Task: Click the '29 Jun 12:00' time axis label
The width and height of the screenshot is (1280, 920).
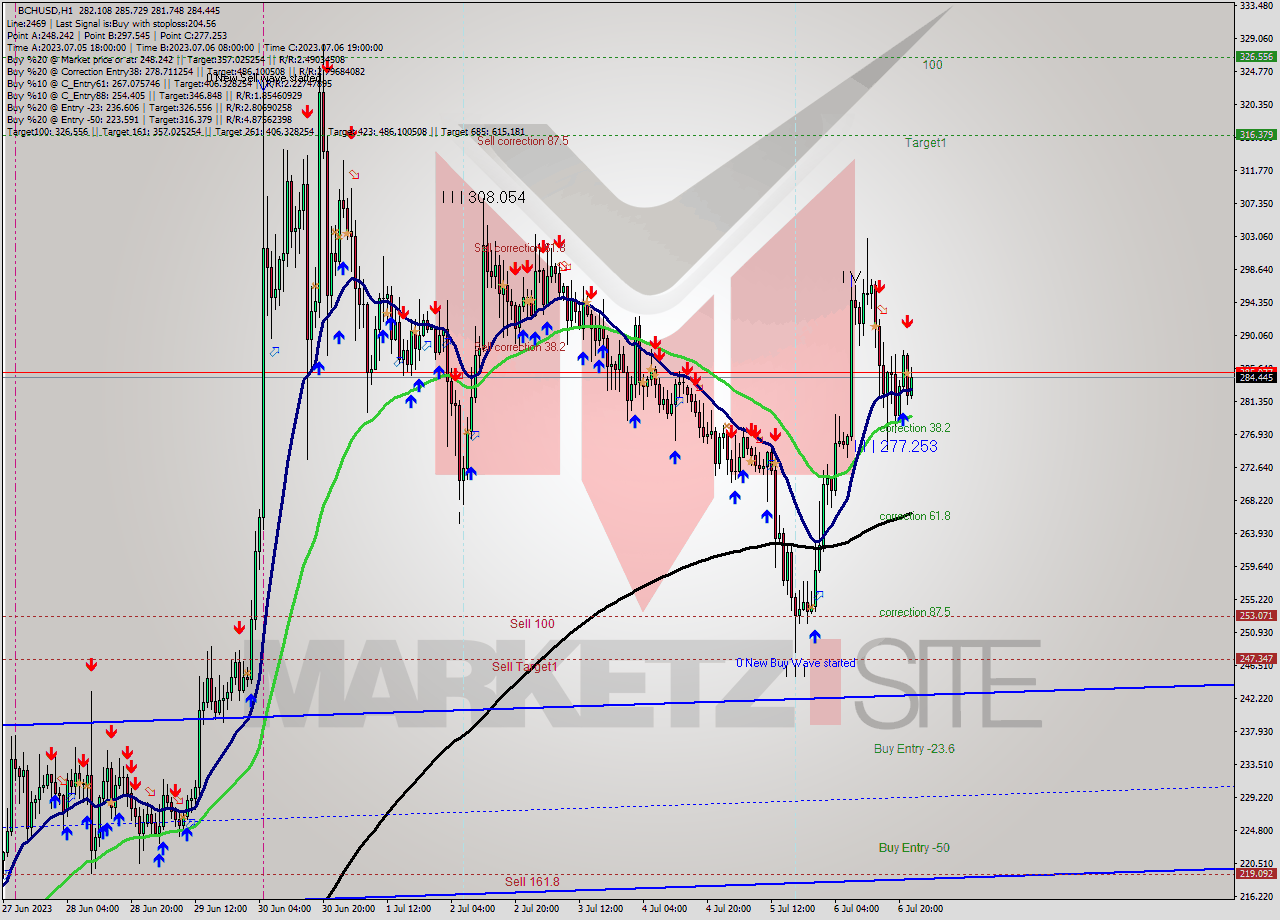Action: click(220, 909)
